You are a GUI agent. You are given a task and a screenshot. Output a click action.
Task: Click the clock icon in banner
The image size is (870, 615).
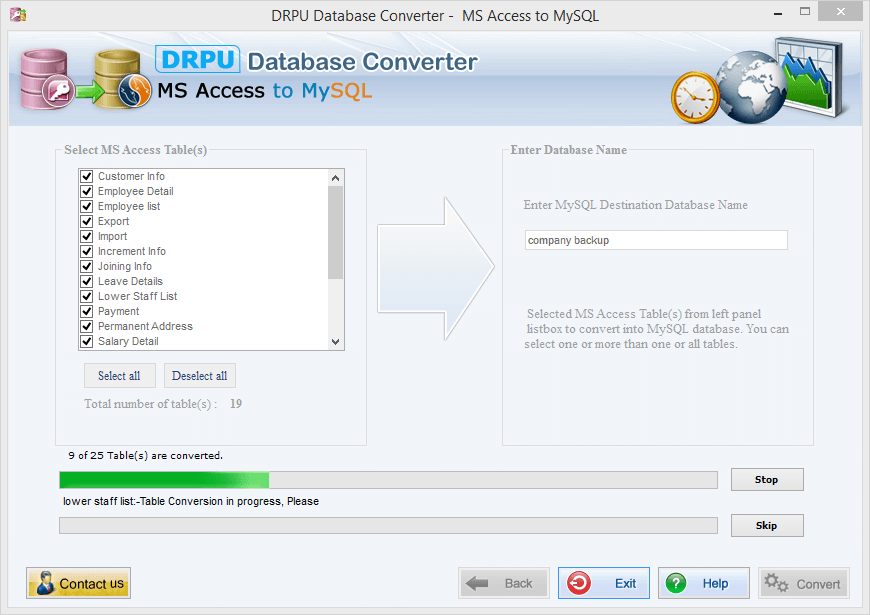695,97
